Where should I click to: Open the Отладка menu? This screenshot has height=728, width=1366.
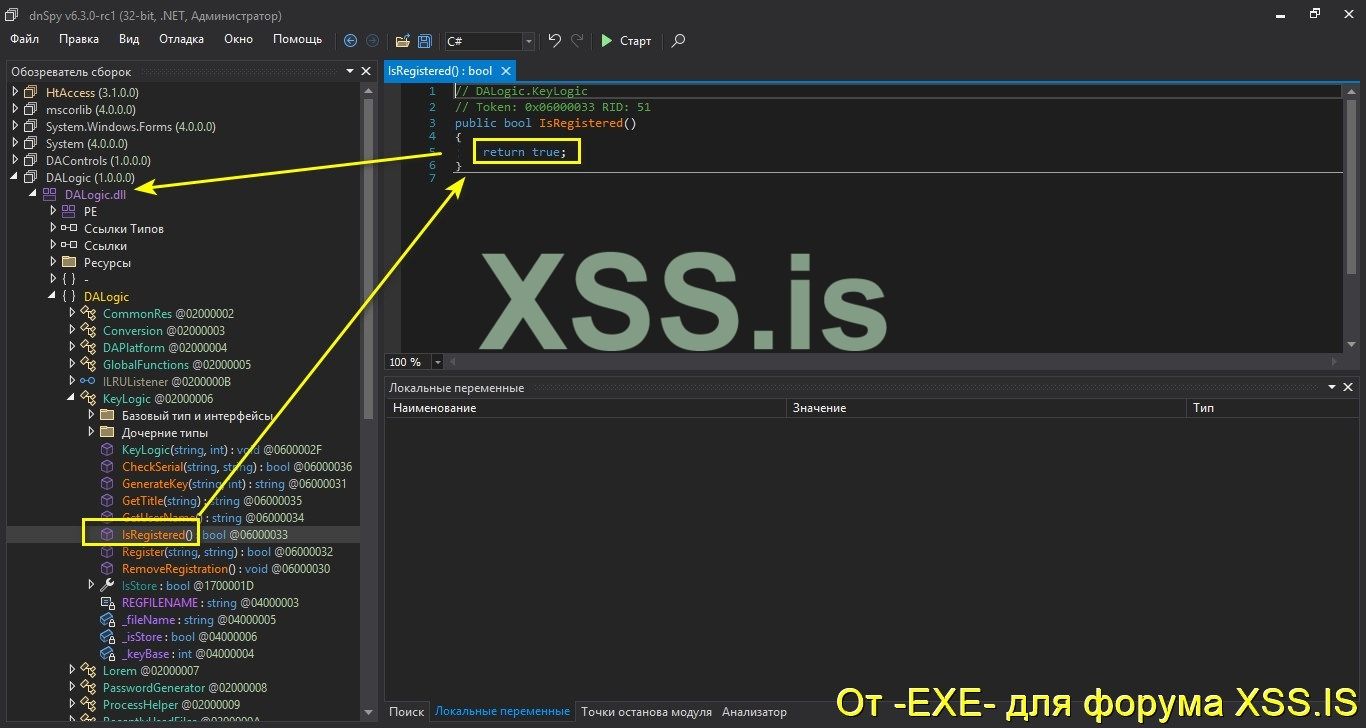[180, 39]
